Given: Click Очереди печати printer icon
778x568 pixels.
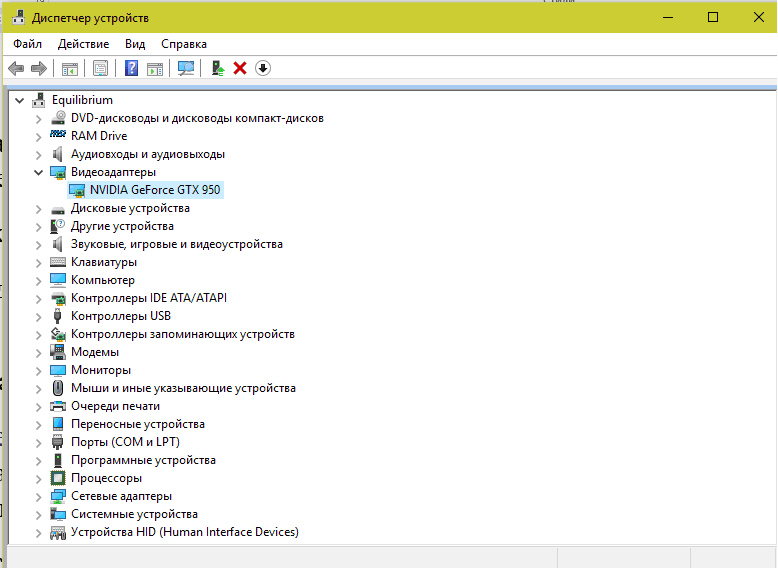Looking at the screenshot, I should [58, 406].
